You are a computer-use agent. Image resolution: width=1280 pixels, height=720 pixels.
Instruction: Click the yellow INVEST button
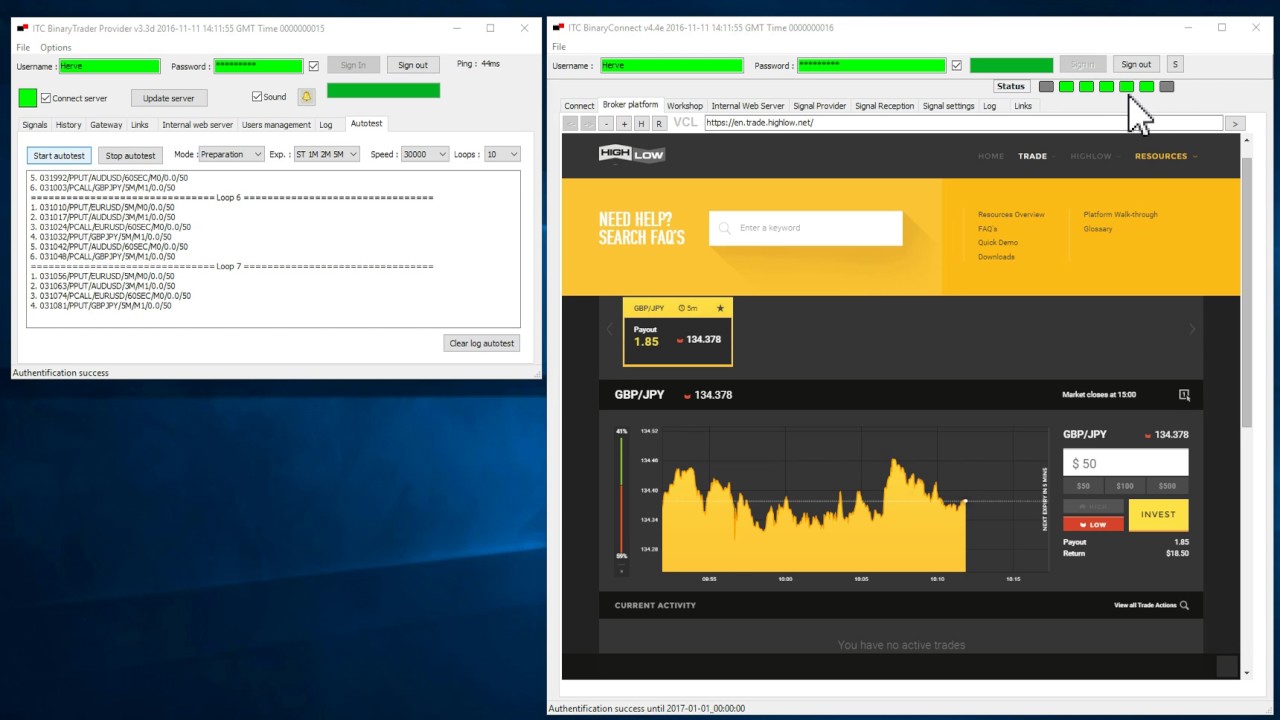click(x=1158, y=515)
